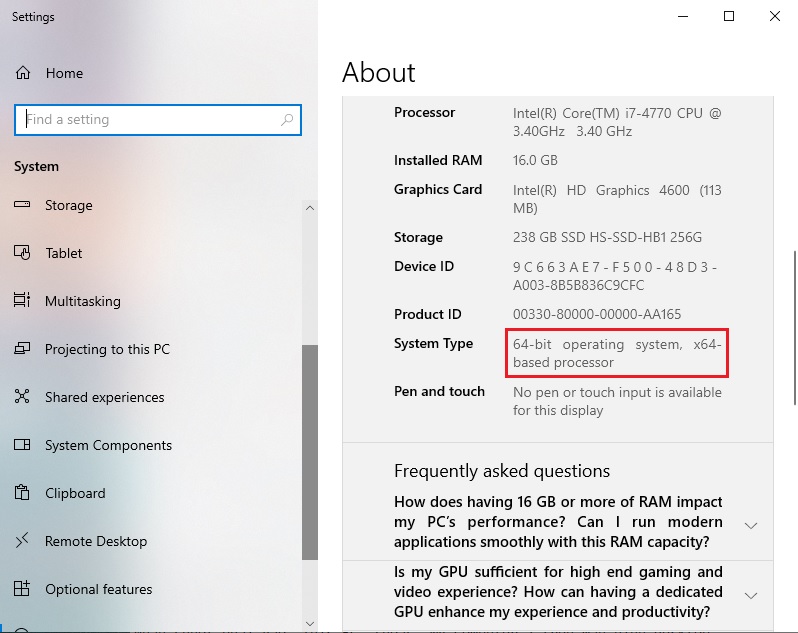Click the Storage label in specs

418,237
